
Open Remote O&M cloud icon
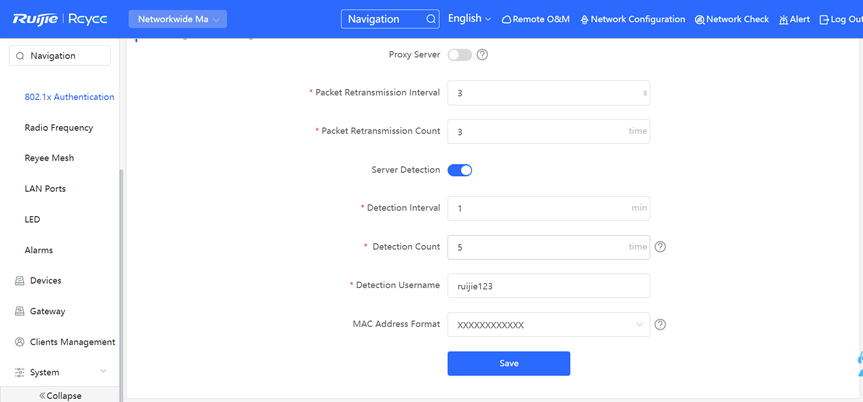[x=506, y=19]
